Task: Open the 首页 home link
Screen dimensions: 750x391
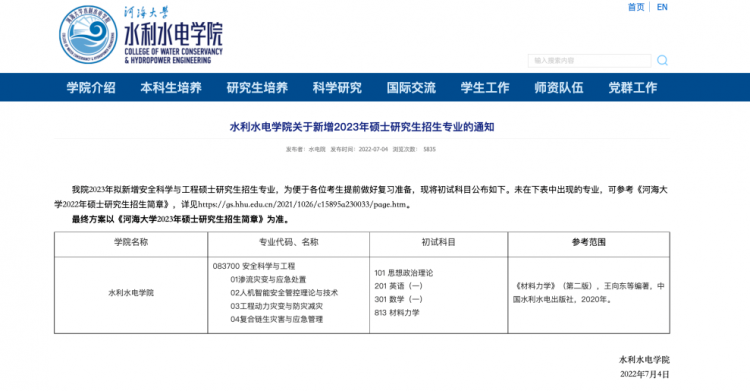Action: [636, 7]
